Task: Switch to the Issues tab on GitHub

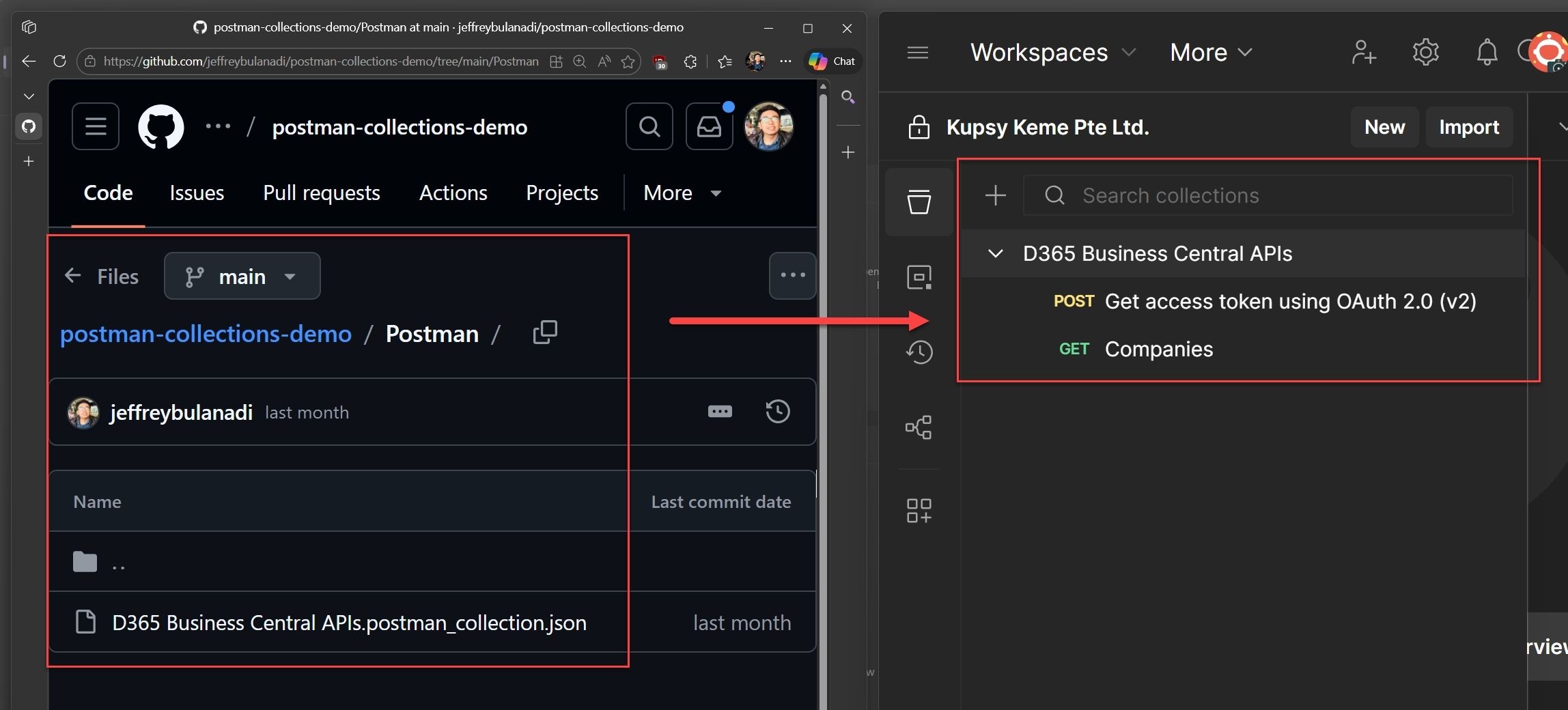Action: click(196, 193)
